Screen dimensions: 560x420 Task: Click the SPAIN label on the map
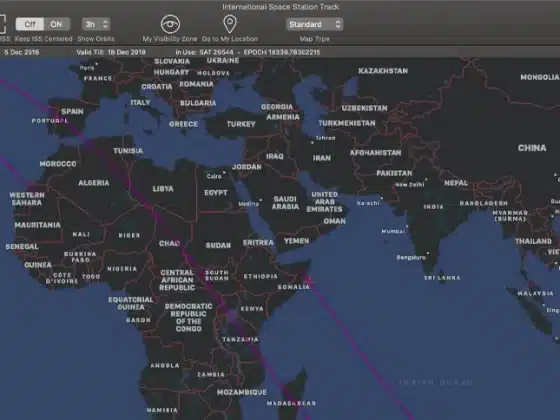[72, 111]
